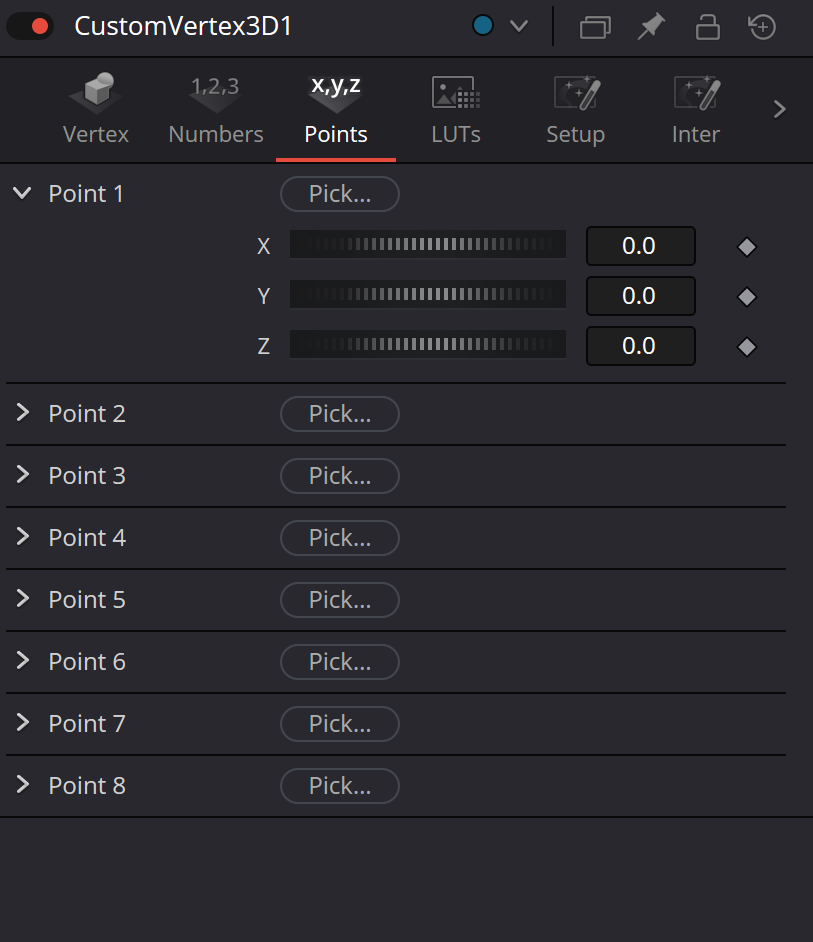Expand the Point 7 section
The image size is (813, 942).
(23, 722)
